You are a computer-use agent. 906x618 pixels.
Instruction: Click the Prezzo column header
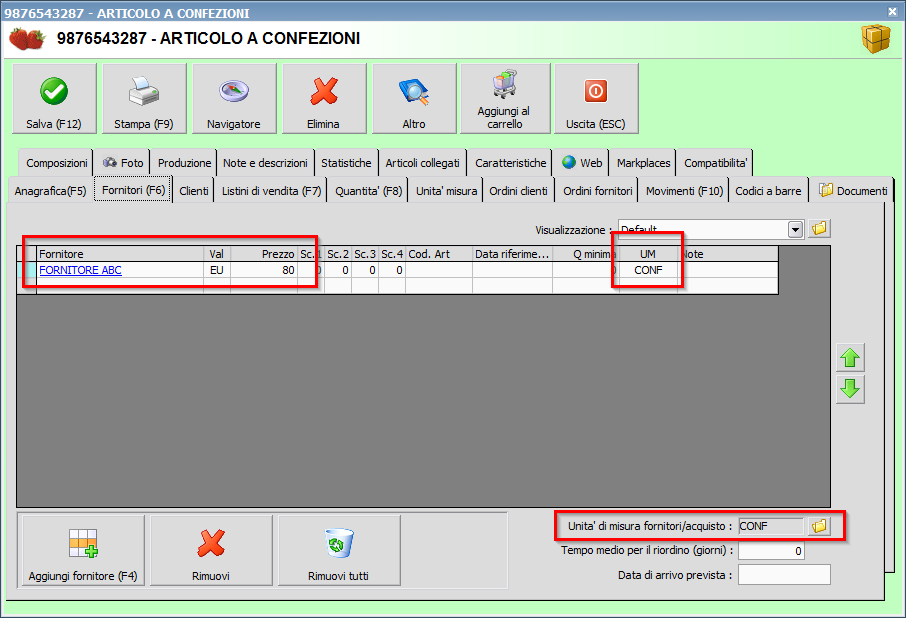(263, 254)
